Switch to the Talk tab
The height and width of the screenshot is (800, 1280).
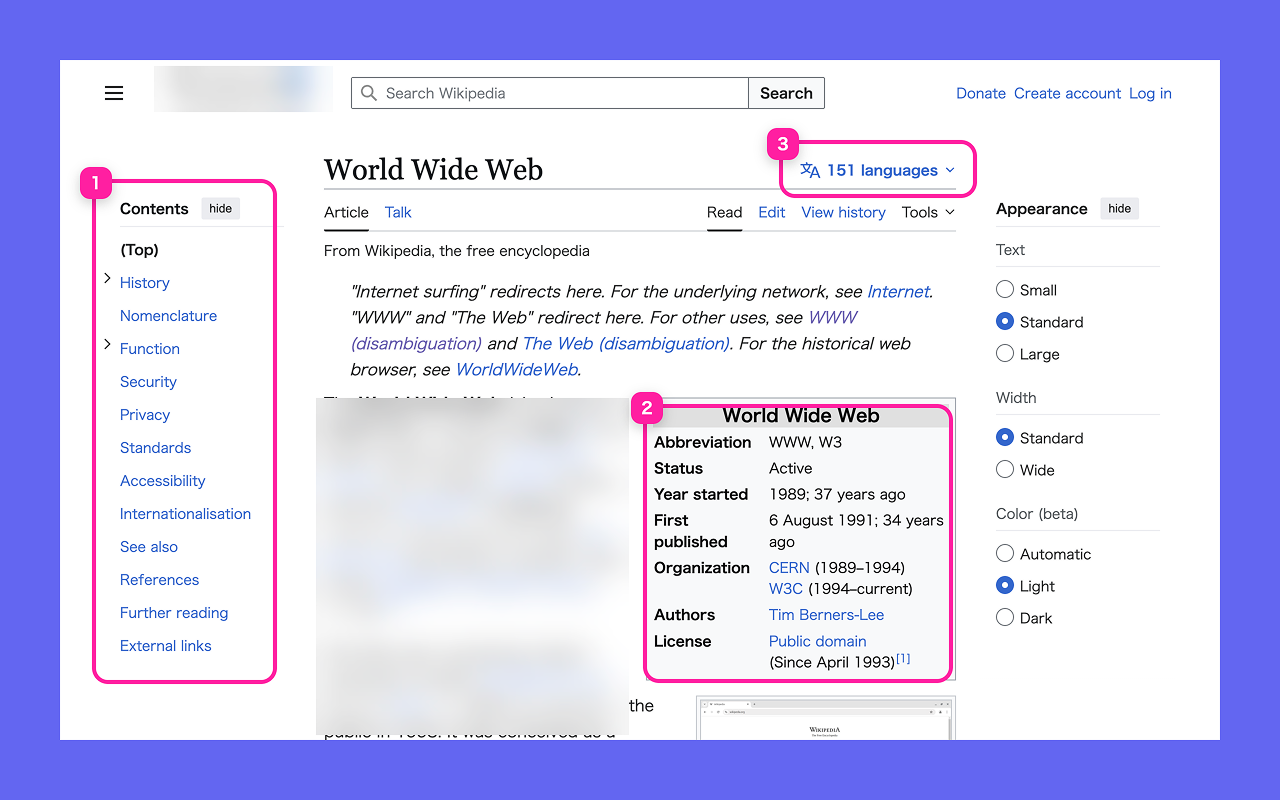point(398,212)
